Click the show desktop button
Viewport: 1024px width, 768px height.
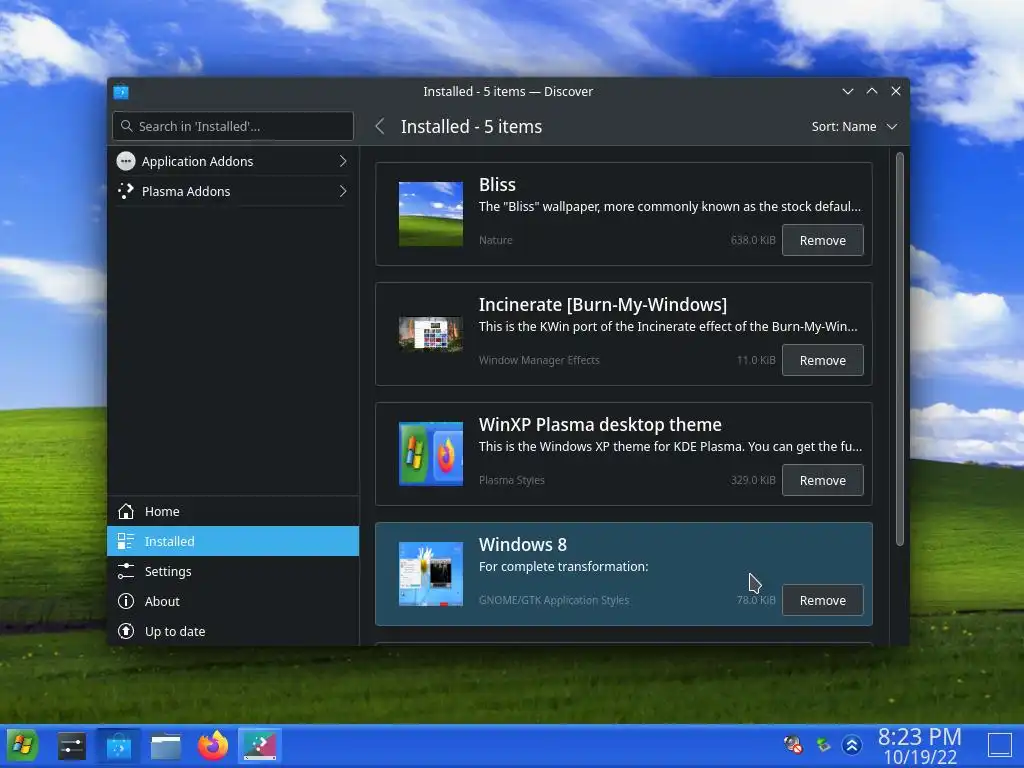point(1000,745)
